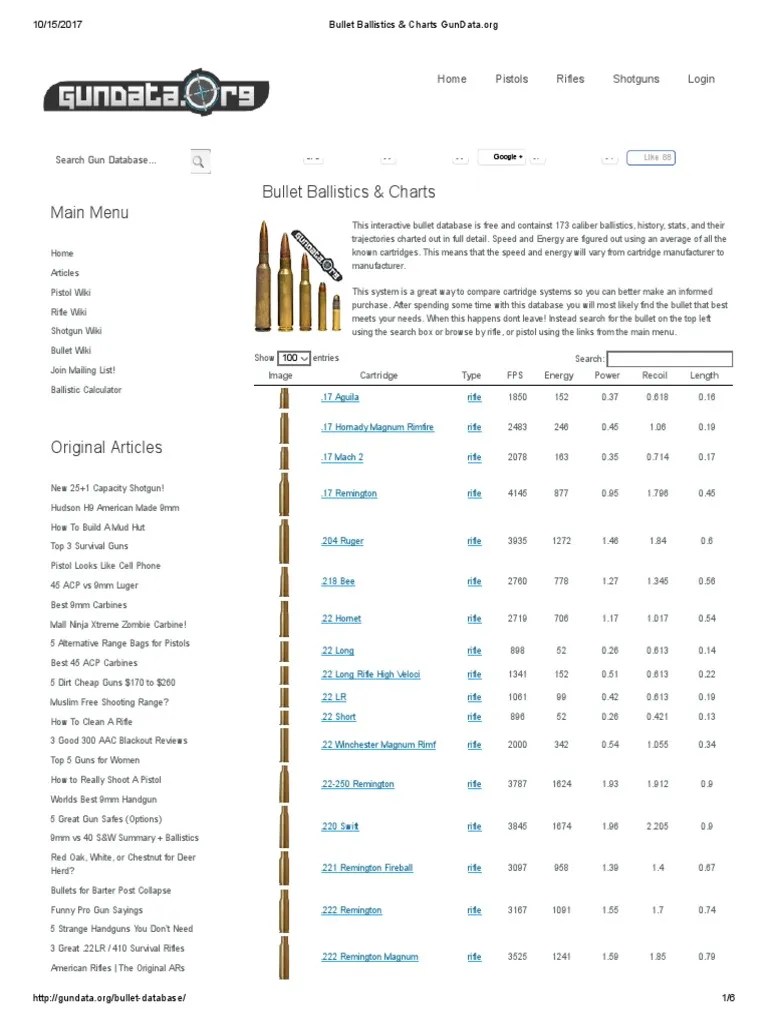Open Pistol Wiki in Main Menu
Image resolution: width=768 pixels, height=1024 pixels.
(71, 293)
